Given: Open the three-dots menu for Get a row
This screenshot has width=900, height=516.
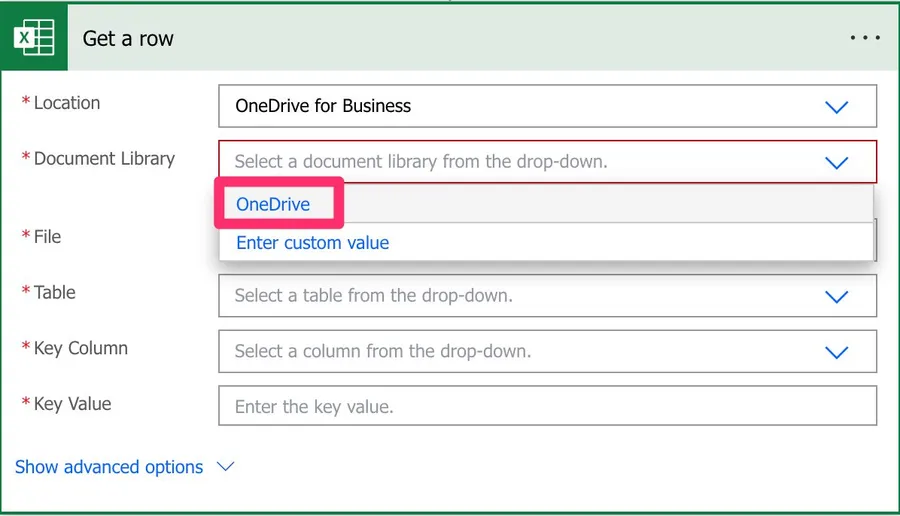Looking at the screenshot, I should (865, 38).
